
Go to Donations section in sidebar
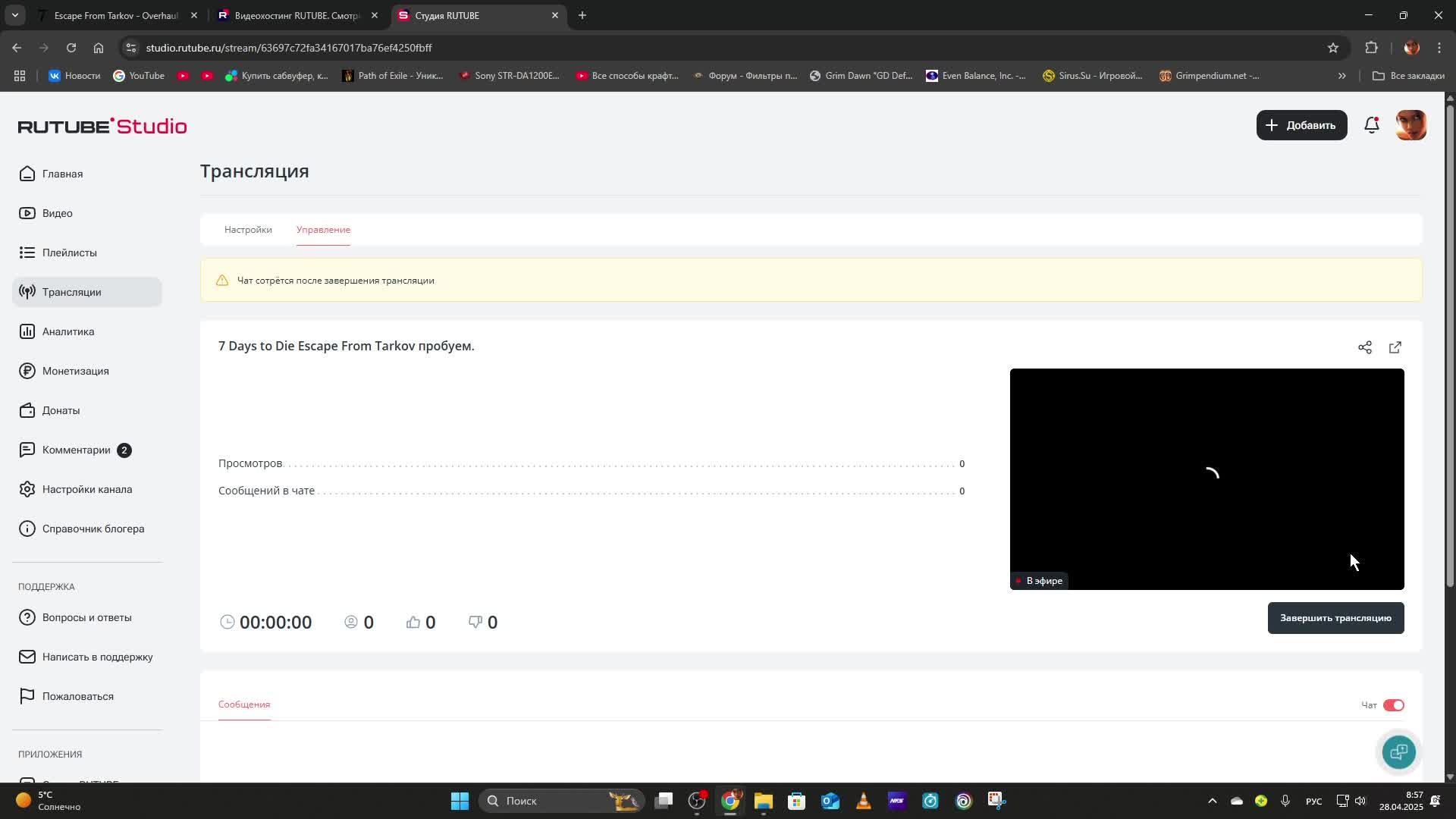61,410
